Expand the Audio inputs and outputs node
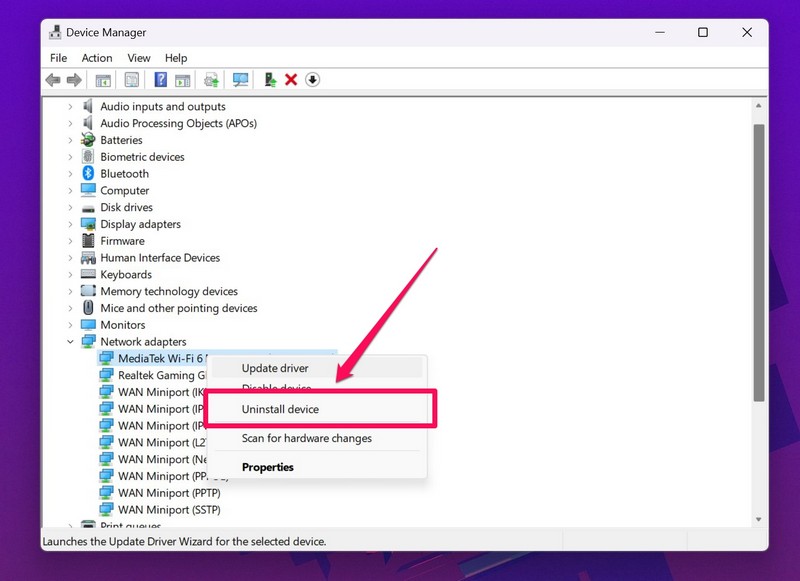800x581 pixels. coord(70,107)
